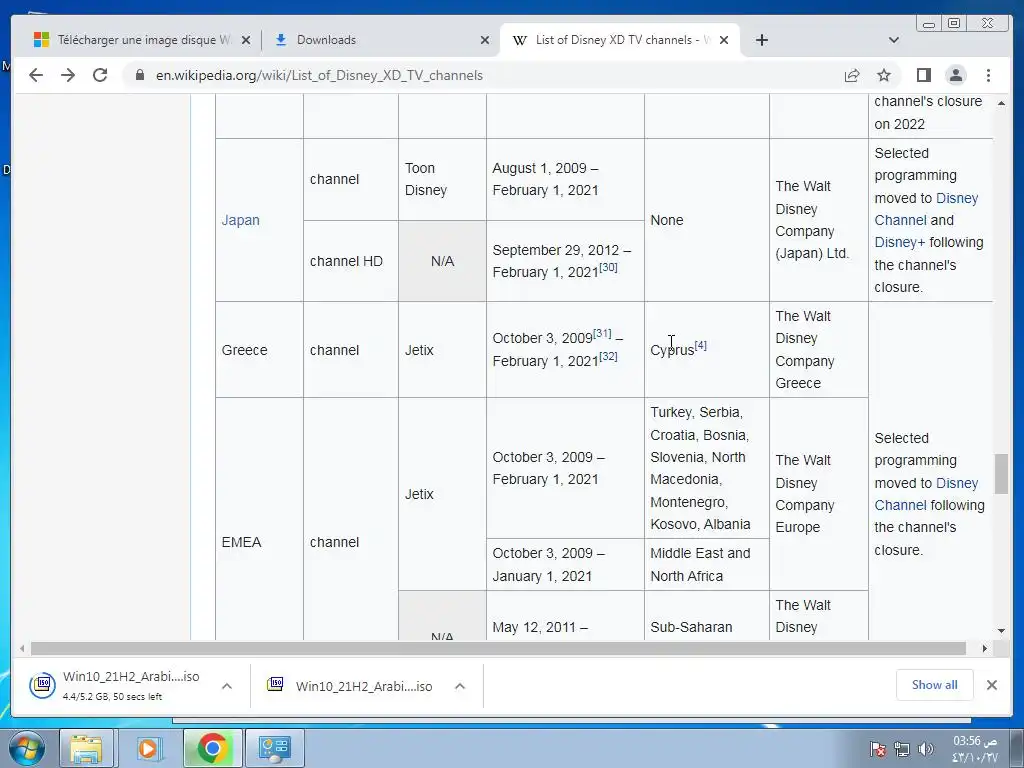Open the volume speaker tray icon
This screenshot has width=1024, height=768.
click(x=925, y=749)
